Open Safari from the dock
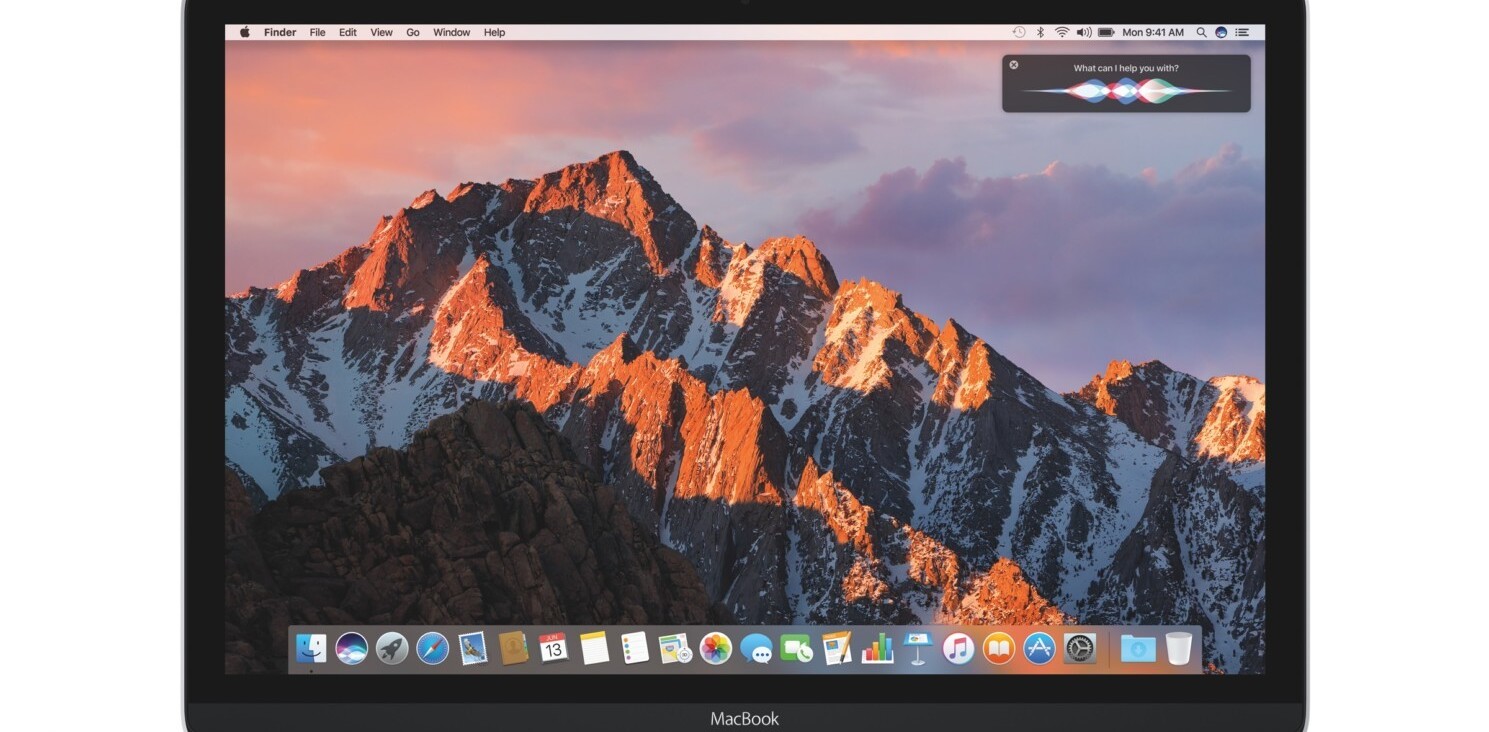This screenshot has width=1489, height=732. click(432, 649)
